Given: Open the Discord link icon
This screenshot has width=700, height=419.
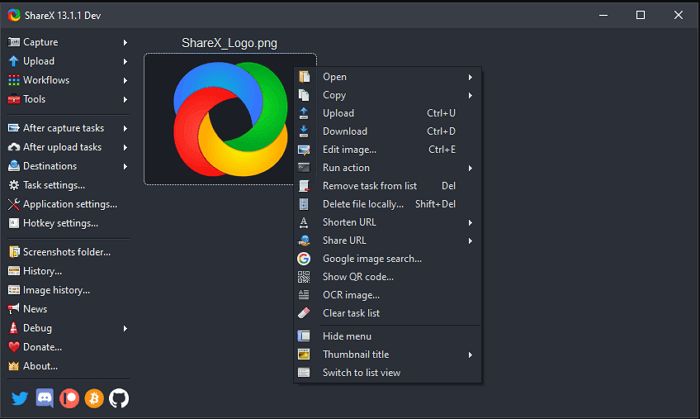Looking at the screenshot, I should 44,398.
